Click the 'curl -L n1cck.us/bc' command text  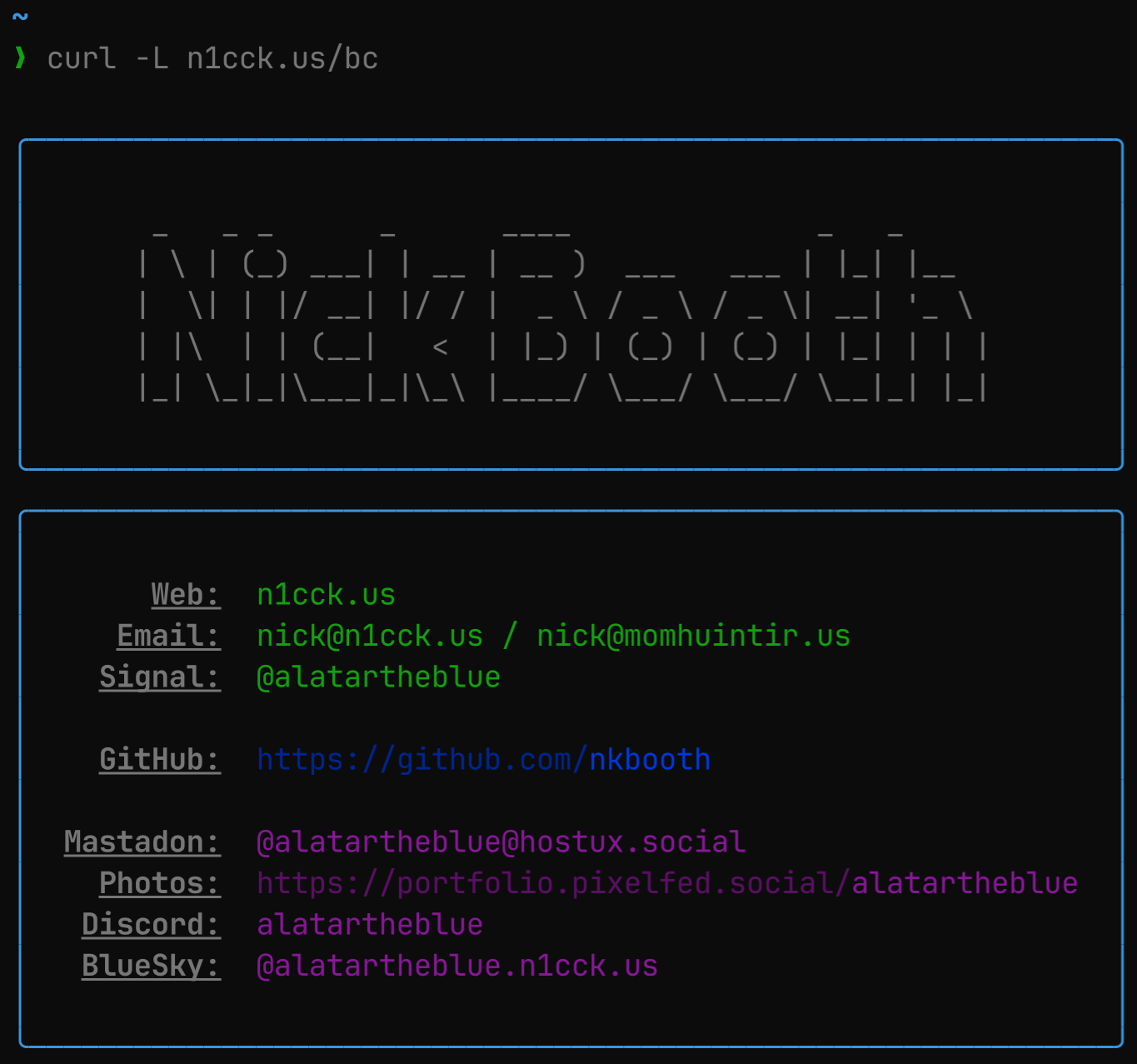click(x=212, y=58)
